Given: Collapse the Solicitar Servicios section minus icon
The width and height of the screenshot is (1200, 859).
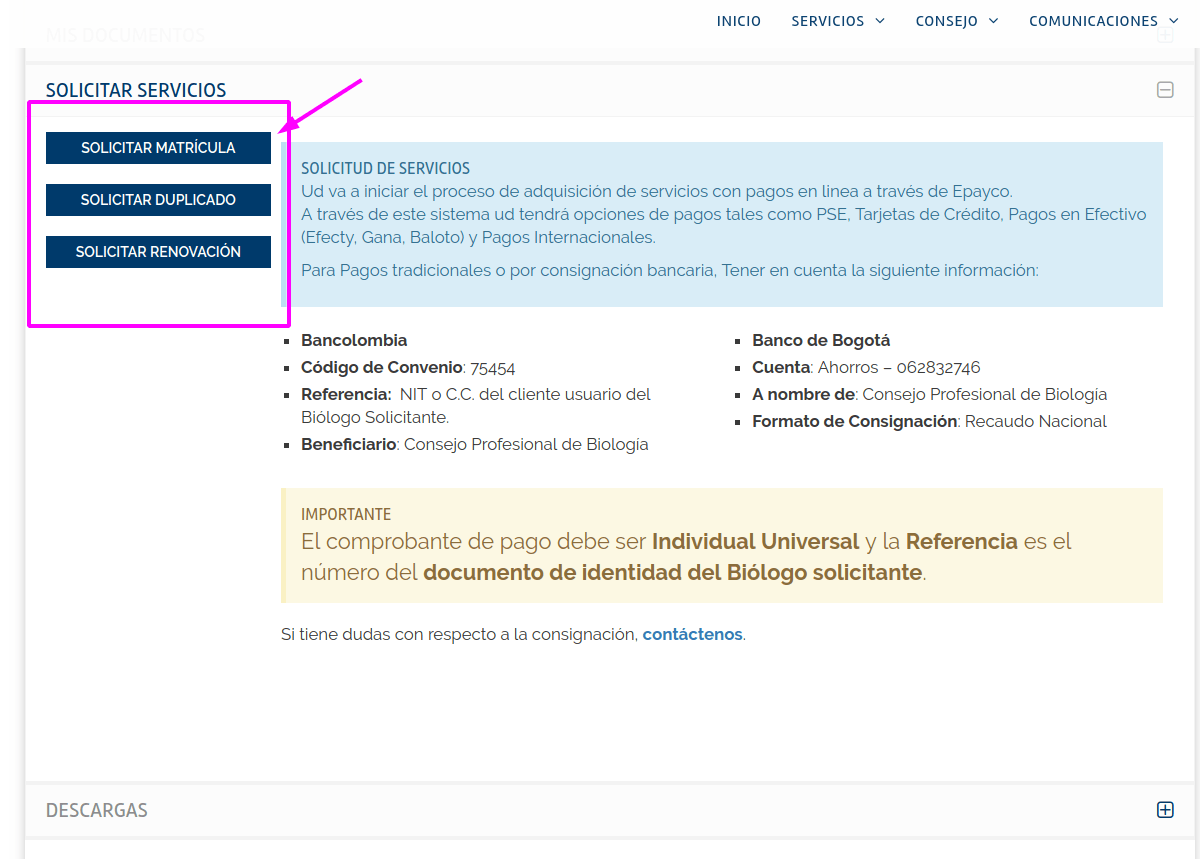Looking at the screenshot, I should 1165,90.
